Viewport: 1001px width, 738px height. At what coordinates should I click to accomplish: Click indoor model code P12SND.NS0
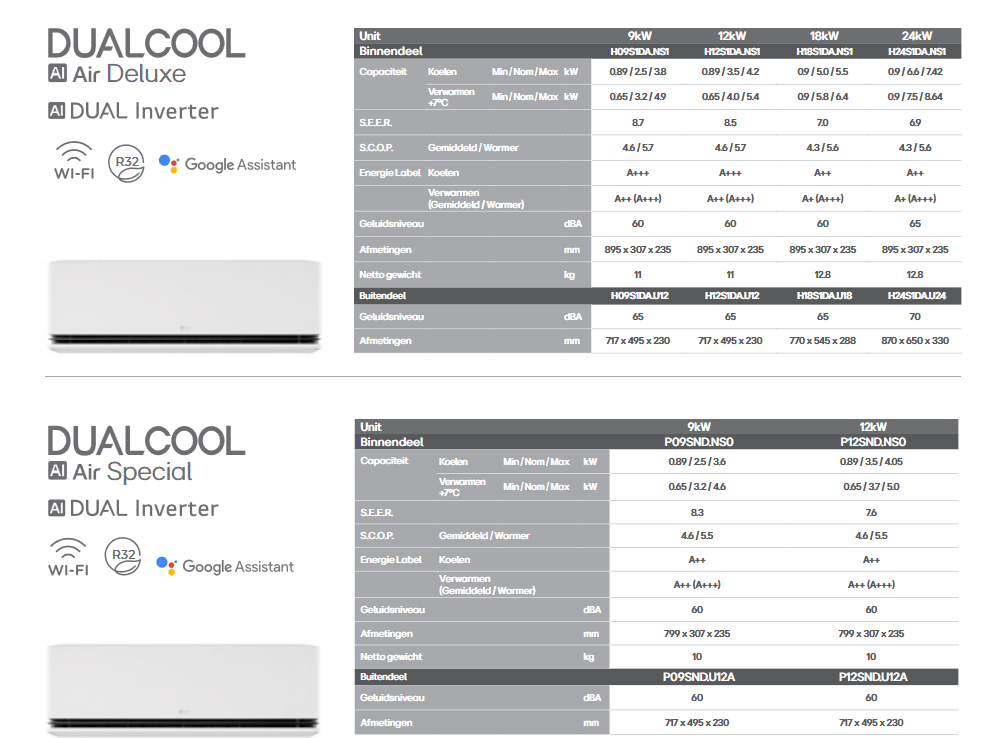873,442
